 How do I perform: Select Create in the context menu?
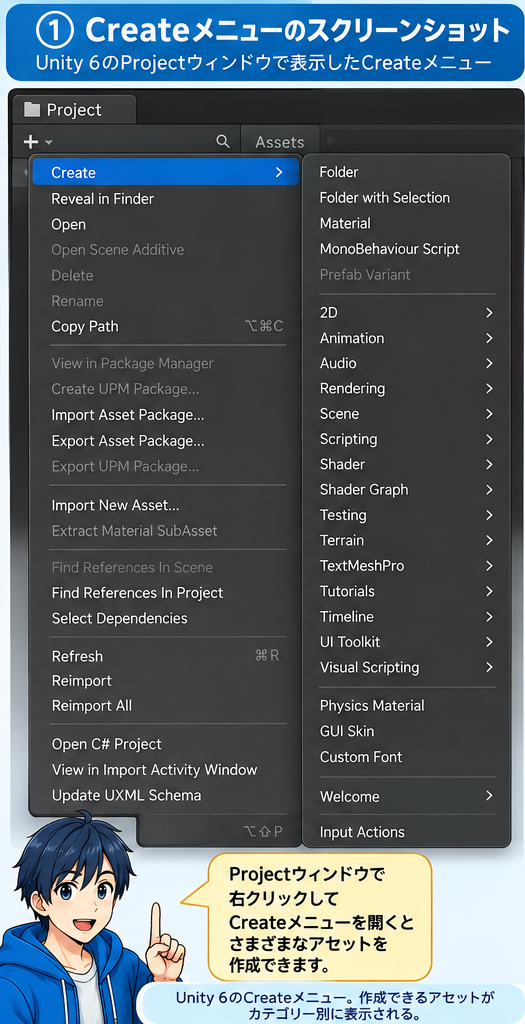click(x=167, y=172)
